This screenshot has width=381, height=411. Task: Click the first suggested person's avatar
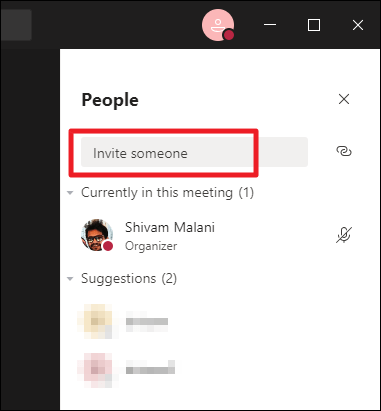[x=95, y=321]
